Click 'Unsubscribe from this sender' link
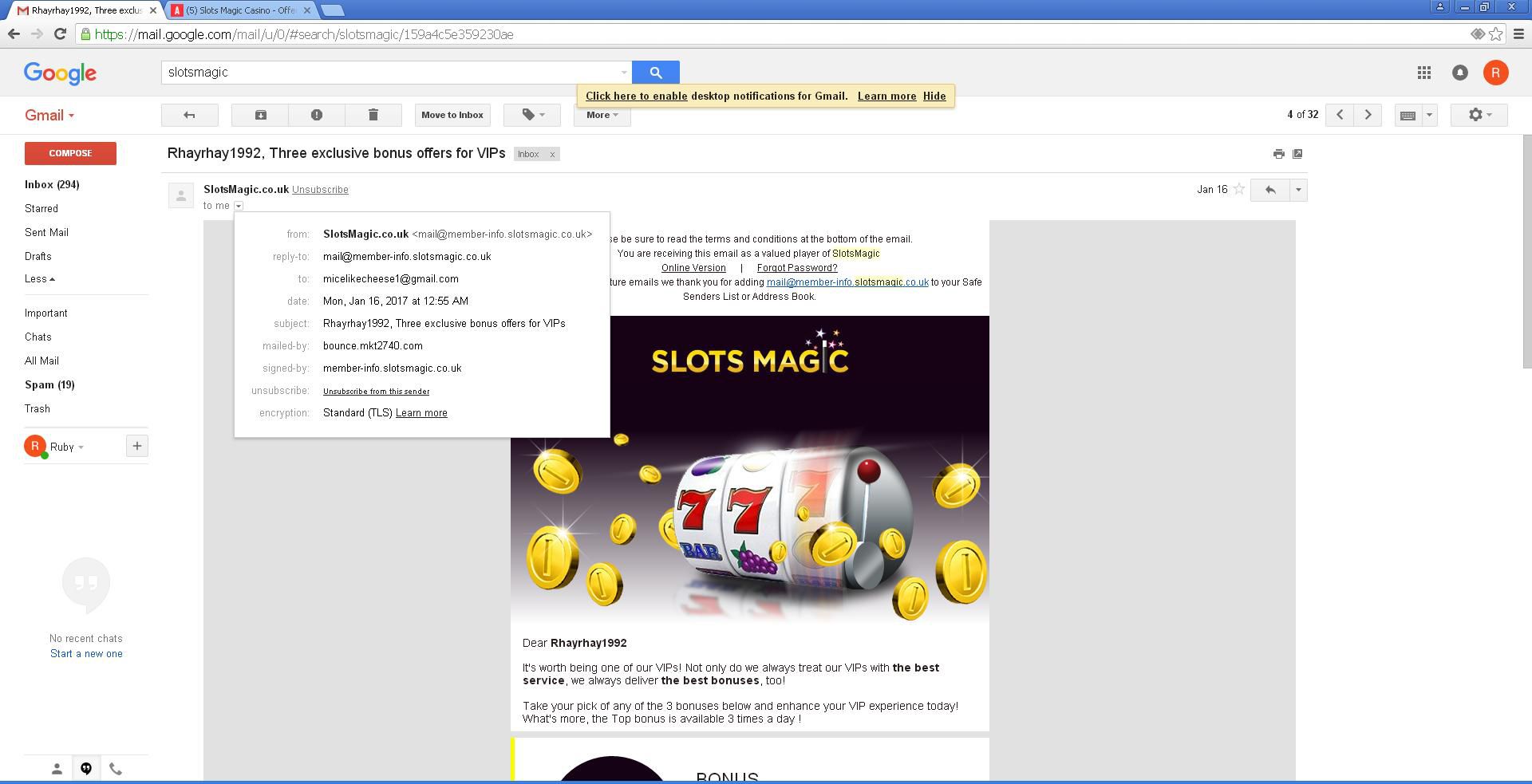This screenshot has width=1532, height=784. (376, 392)
